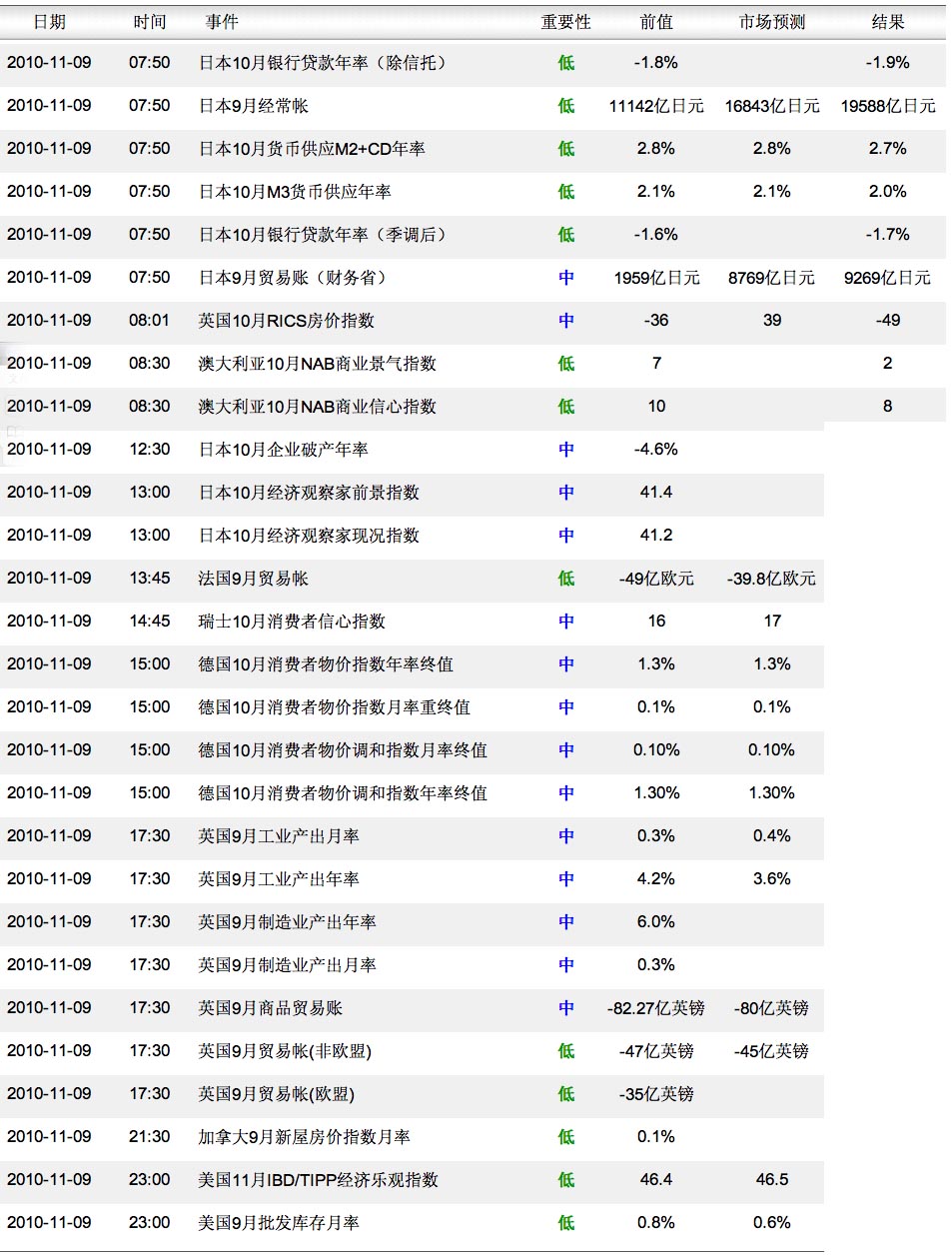Screen dimensions: 952x1259
Task: Select event 英国9月工业产出月率
Action: (x=279, y=836)
